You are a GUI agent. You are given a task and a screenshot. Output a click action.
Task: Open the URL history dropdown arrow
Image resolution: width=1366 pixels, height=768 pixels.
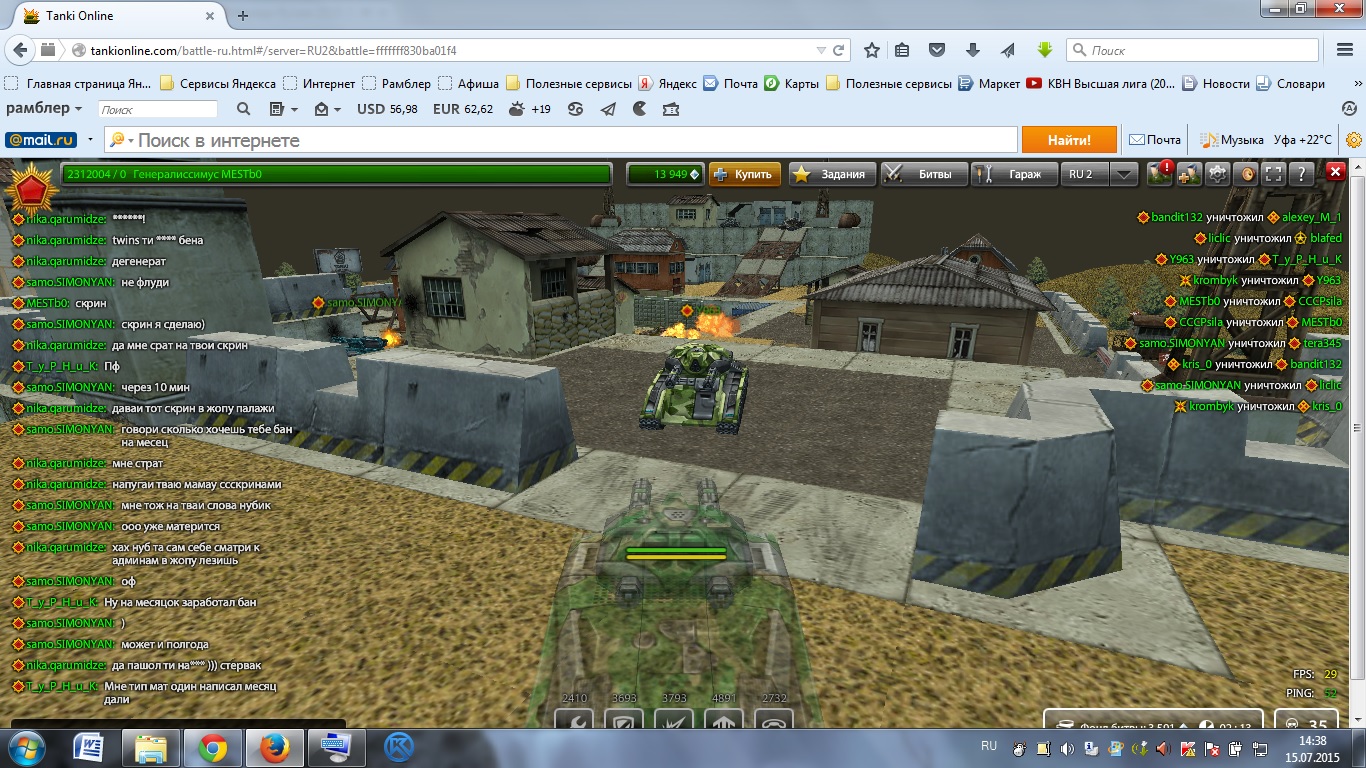(822, 50)
